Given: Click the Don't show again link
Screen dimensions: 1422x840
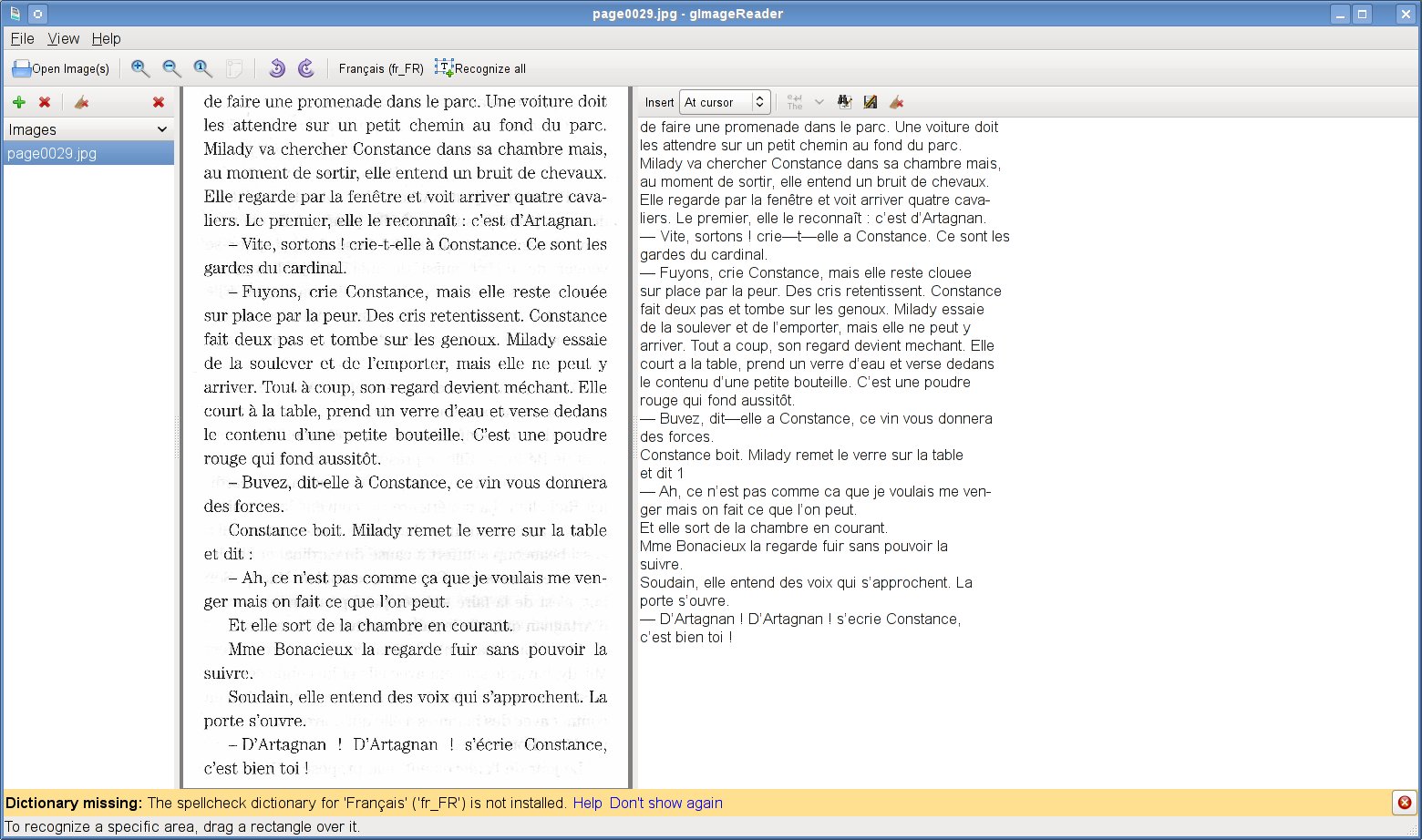Looking at the screenshot, I should click(665, 803).
